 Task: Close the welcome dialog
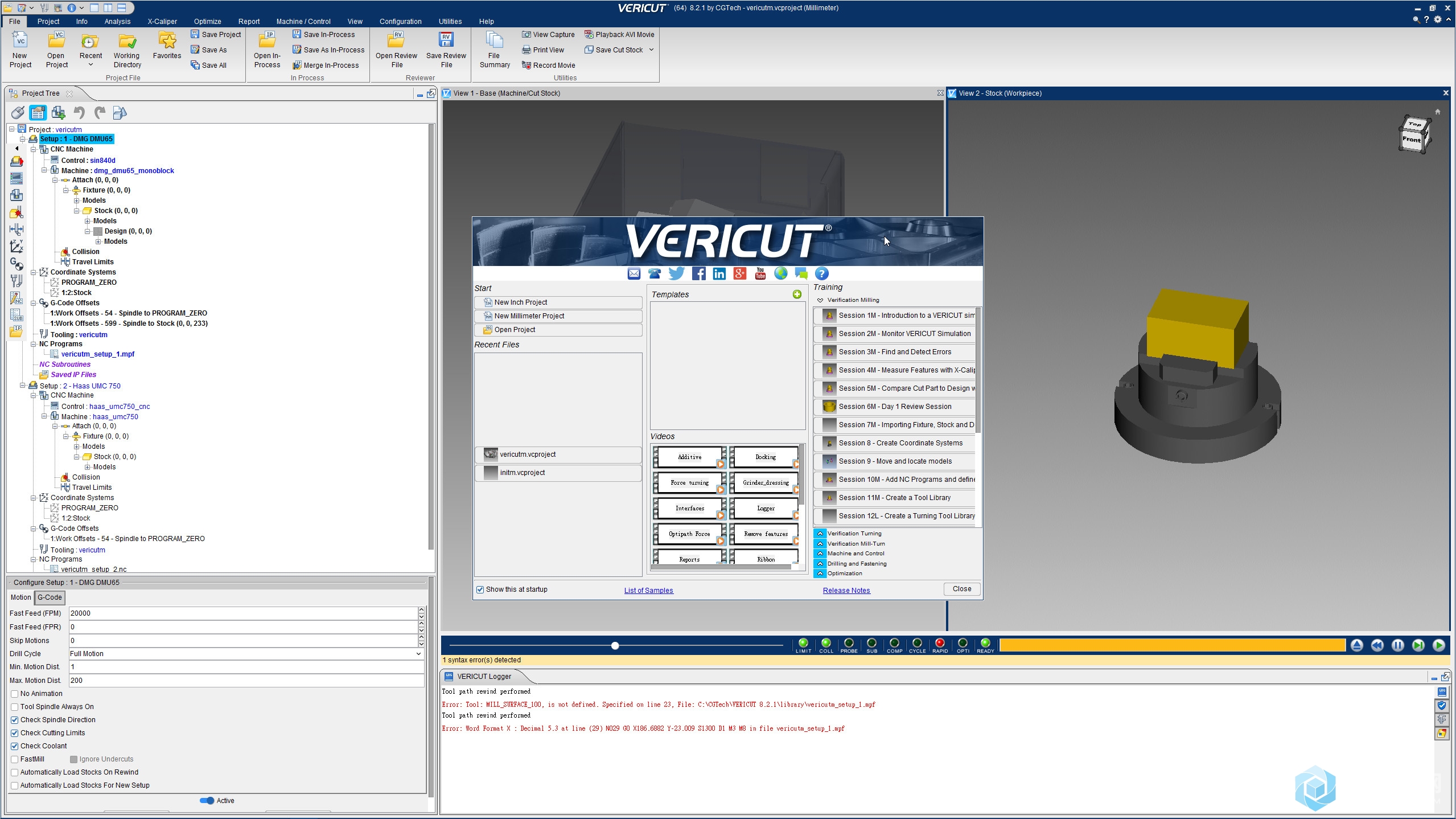pyautogui.click(x=961, y=589)
